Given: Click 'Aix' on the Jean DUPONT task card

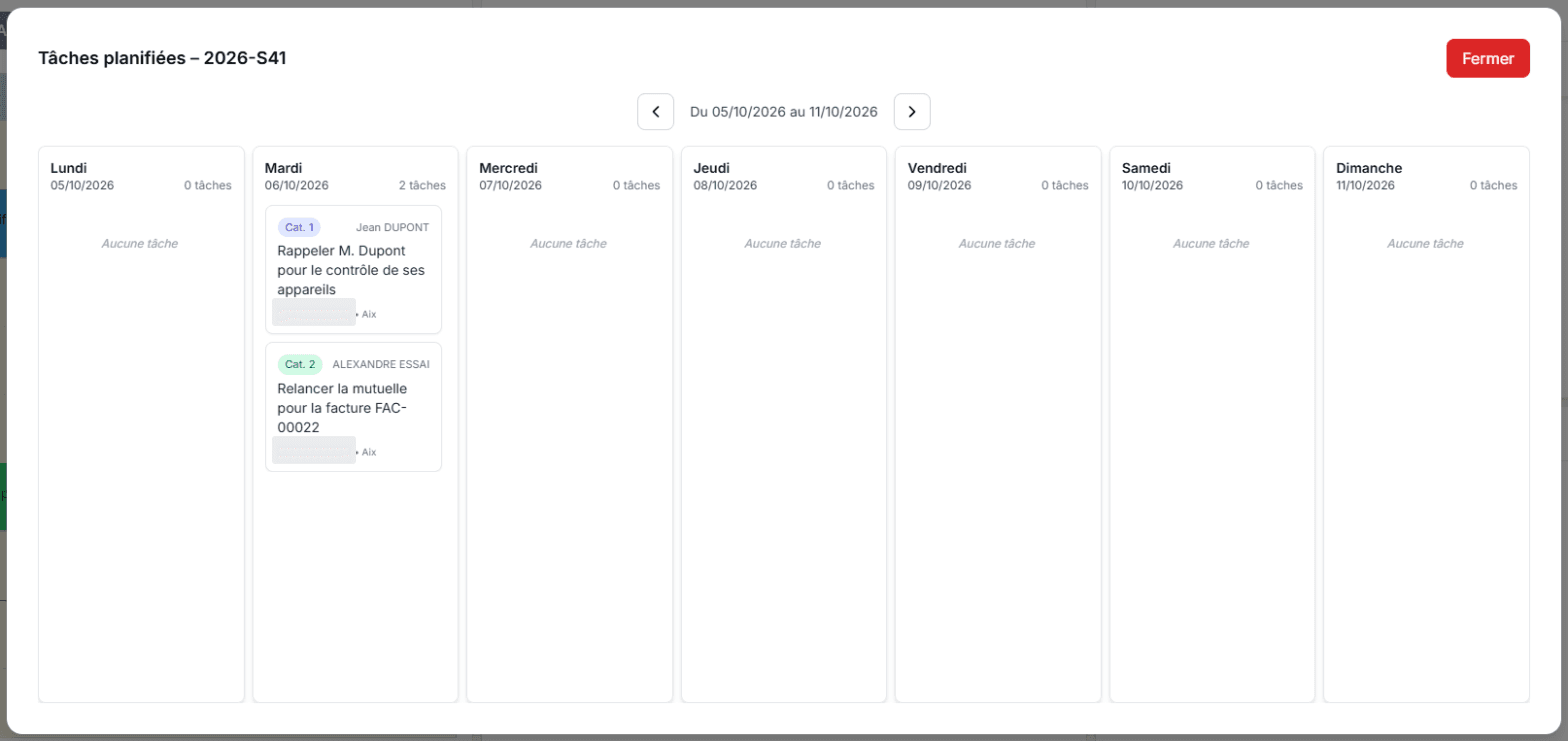Looking at the screenshot, I should 369,314.
